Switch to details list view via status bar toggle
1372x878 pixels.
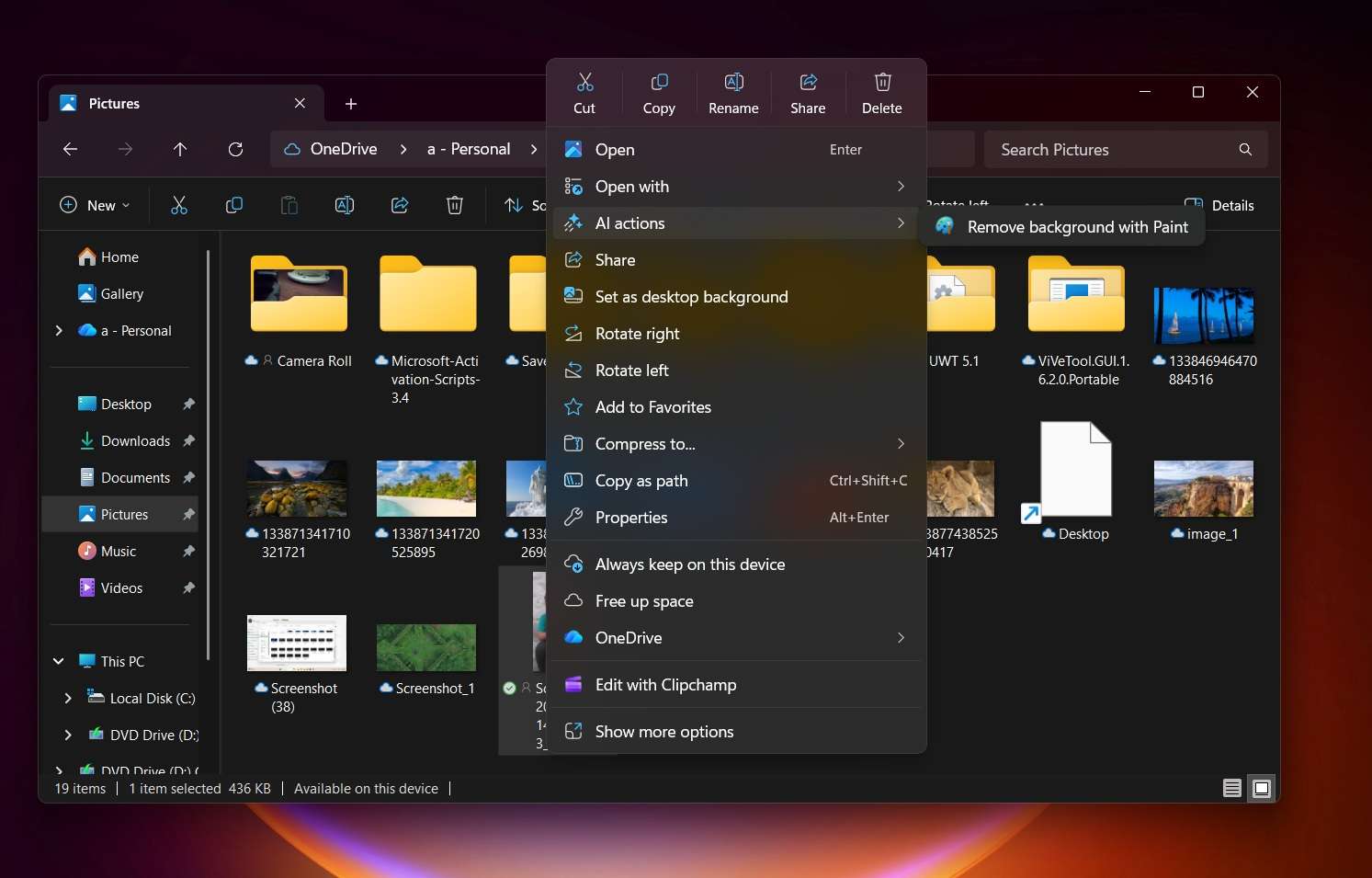[x=1231, y=788]
